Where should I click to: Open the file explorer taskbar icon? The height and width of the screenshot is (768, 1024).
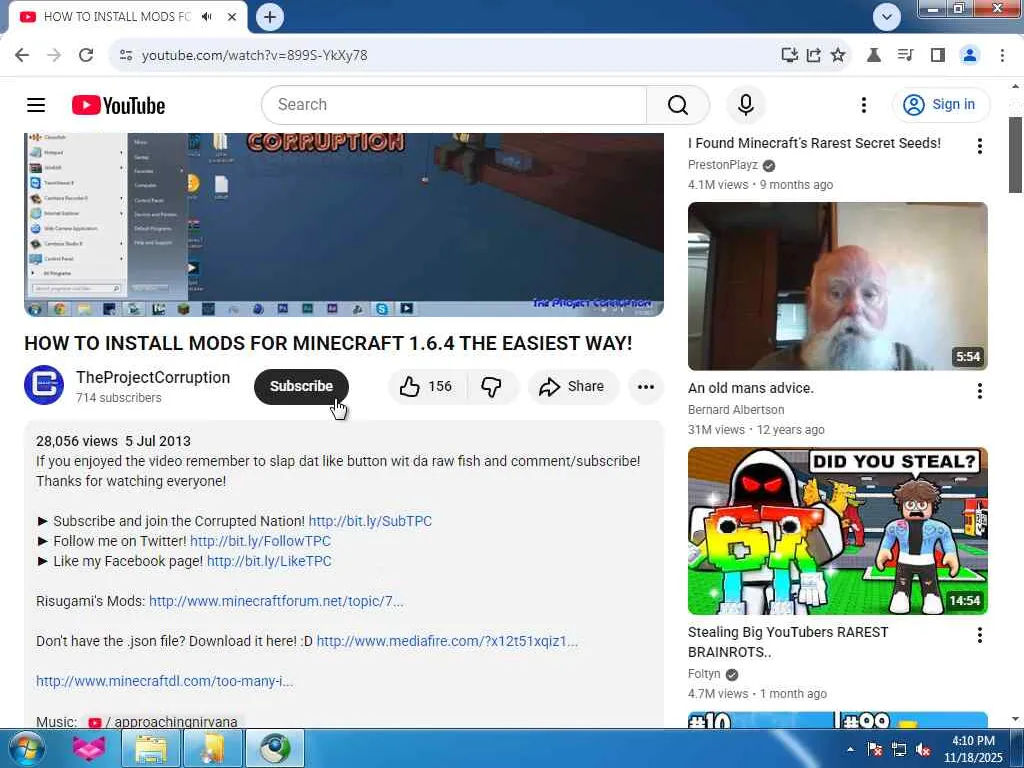click(x=151, y=749)
